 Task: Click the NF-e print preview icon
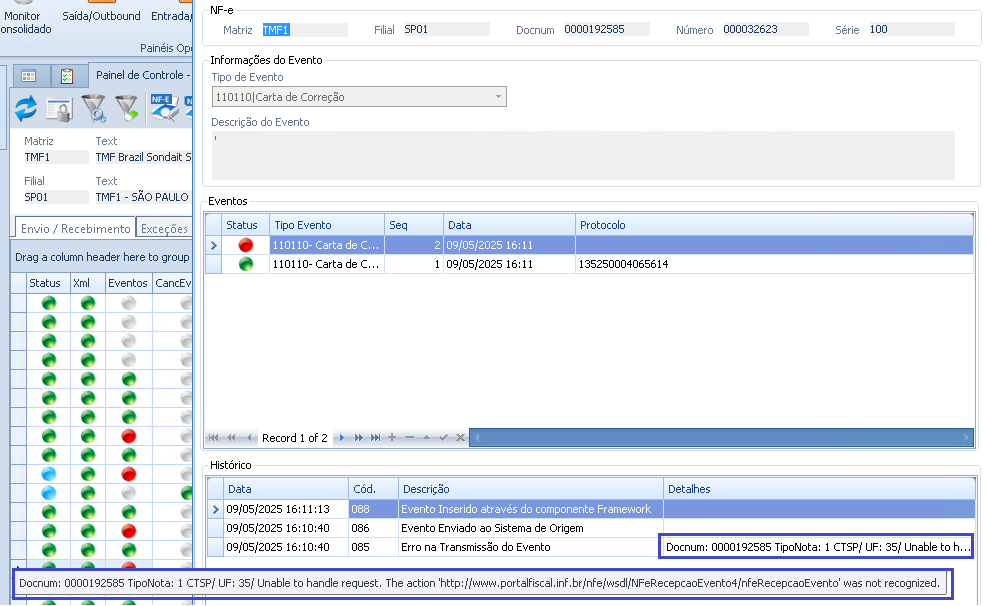point(163,108)
